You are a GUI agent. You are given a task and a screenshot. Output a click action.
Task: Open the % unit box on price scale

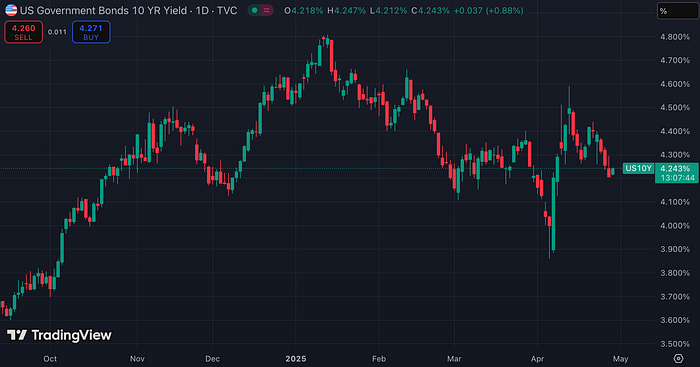coord(678,11)
